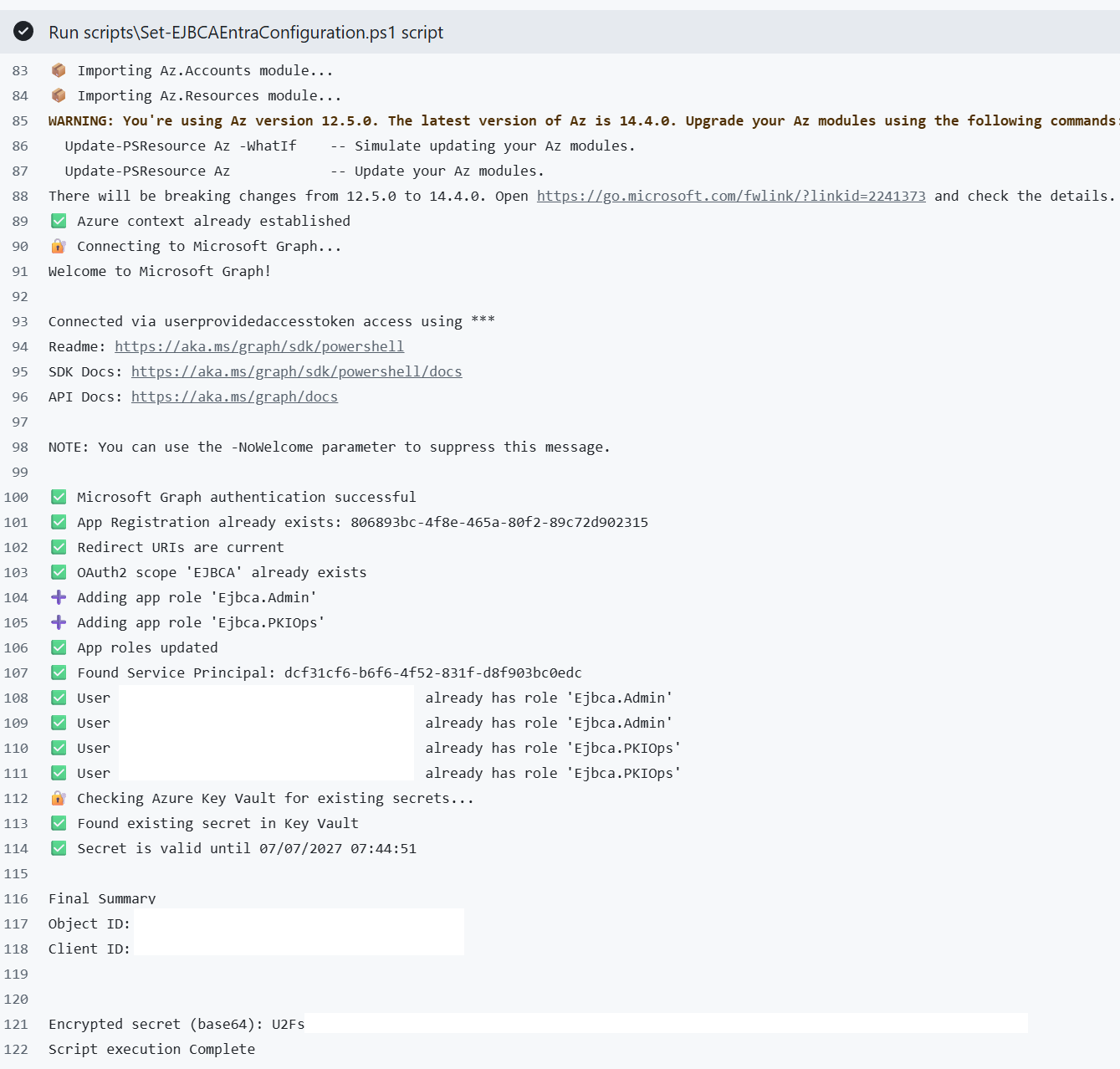Click green check on line 108 User row

click(x=59, y=698)
